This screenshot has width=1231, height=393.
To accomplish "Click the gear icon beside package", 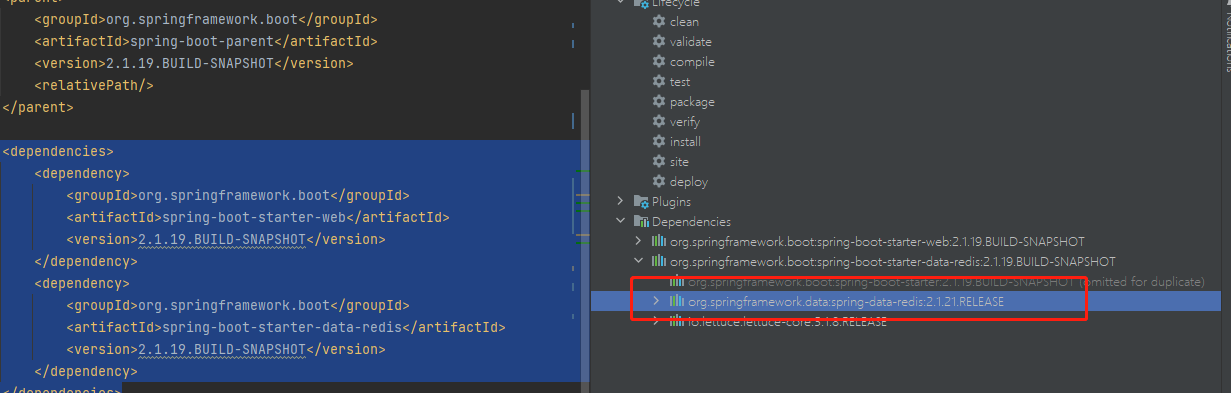I will click(658, 101).
